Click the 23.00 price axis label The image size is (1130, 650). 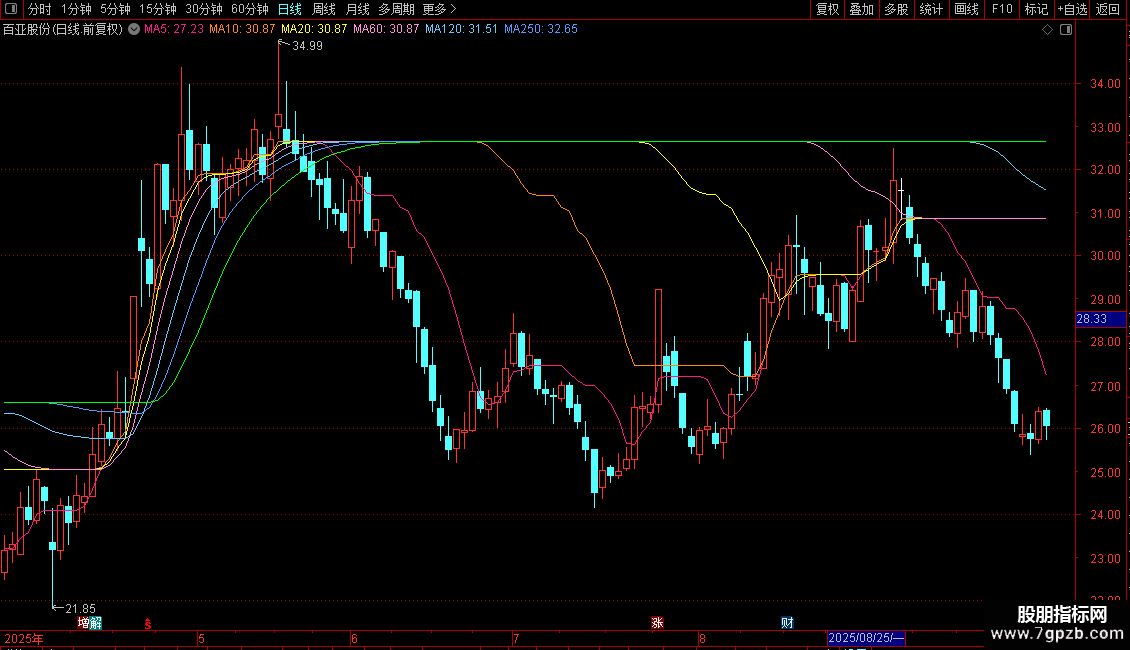click(x=1105, y=558)
